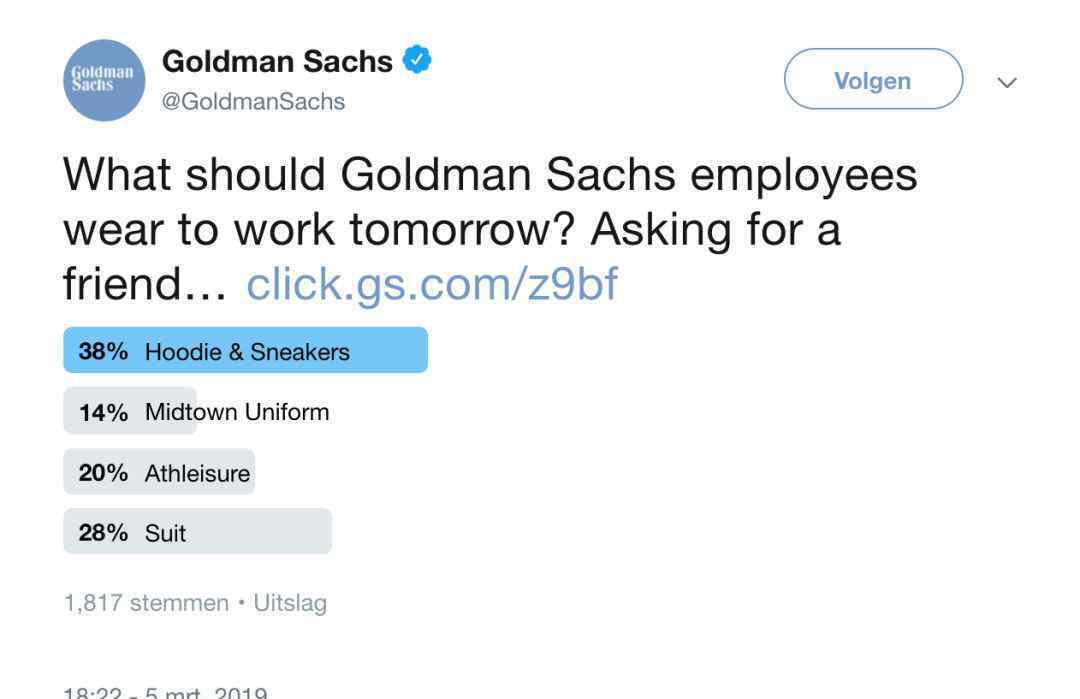Click the 14% poll percentage

click(x=103, y=412)
